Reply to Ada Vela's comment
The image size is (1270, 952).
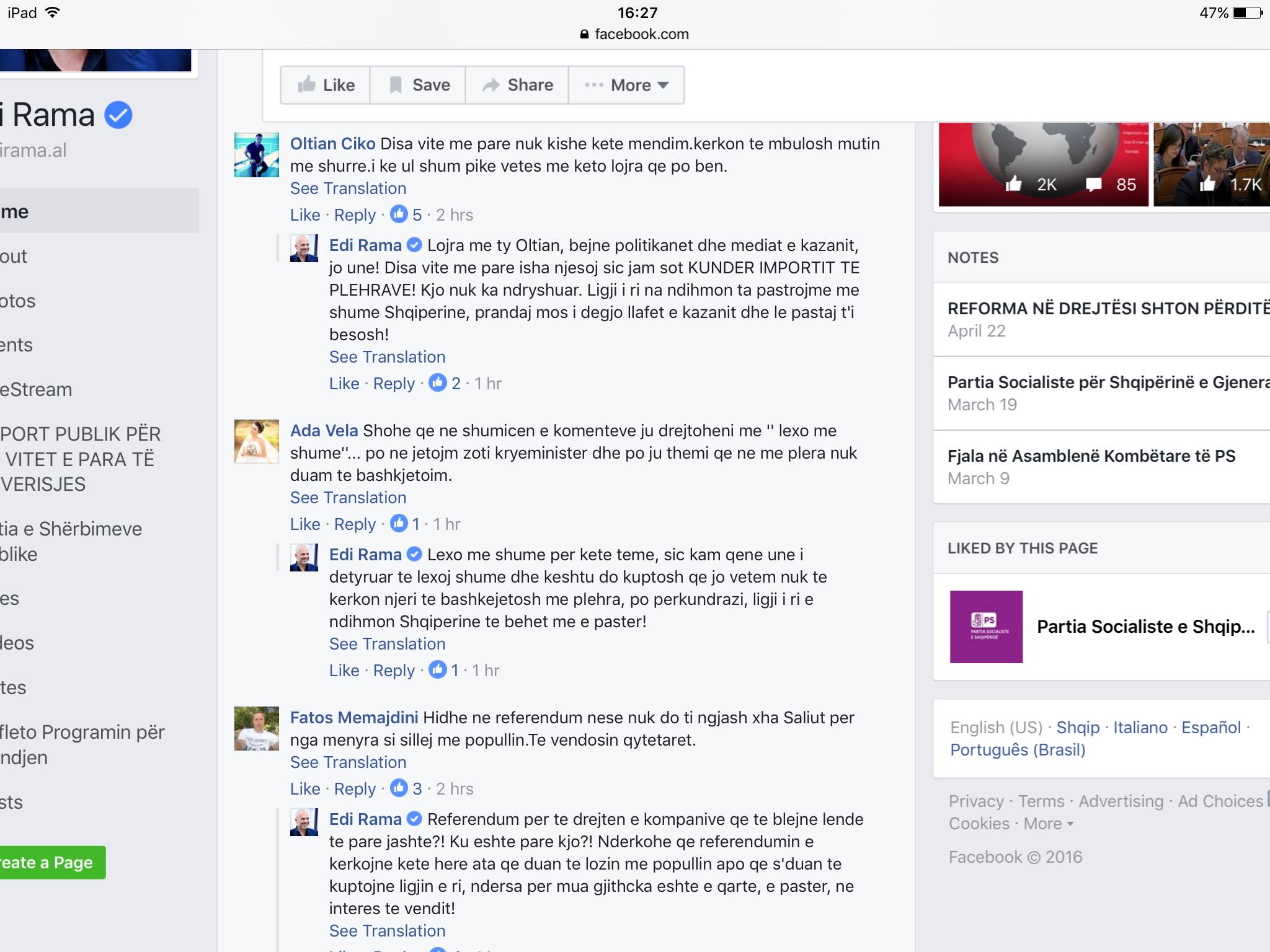click(x=355, y=524)
